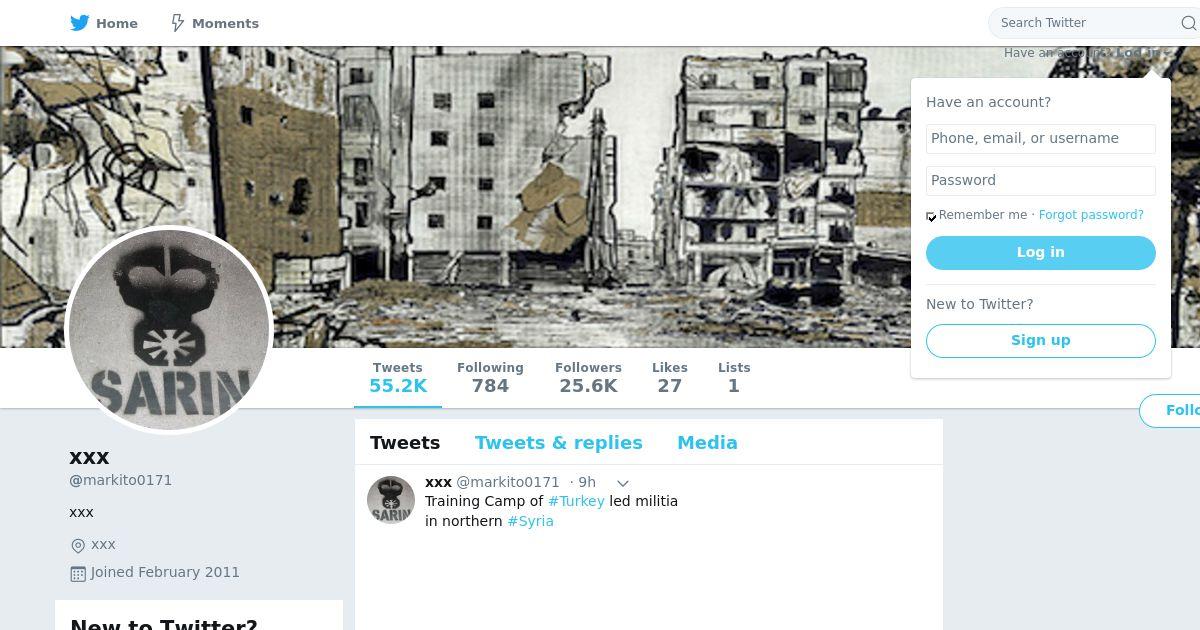Open the Forgot password? link

tap(1091, 215)
